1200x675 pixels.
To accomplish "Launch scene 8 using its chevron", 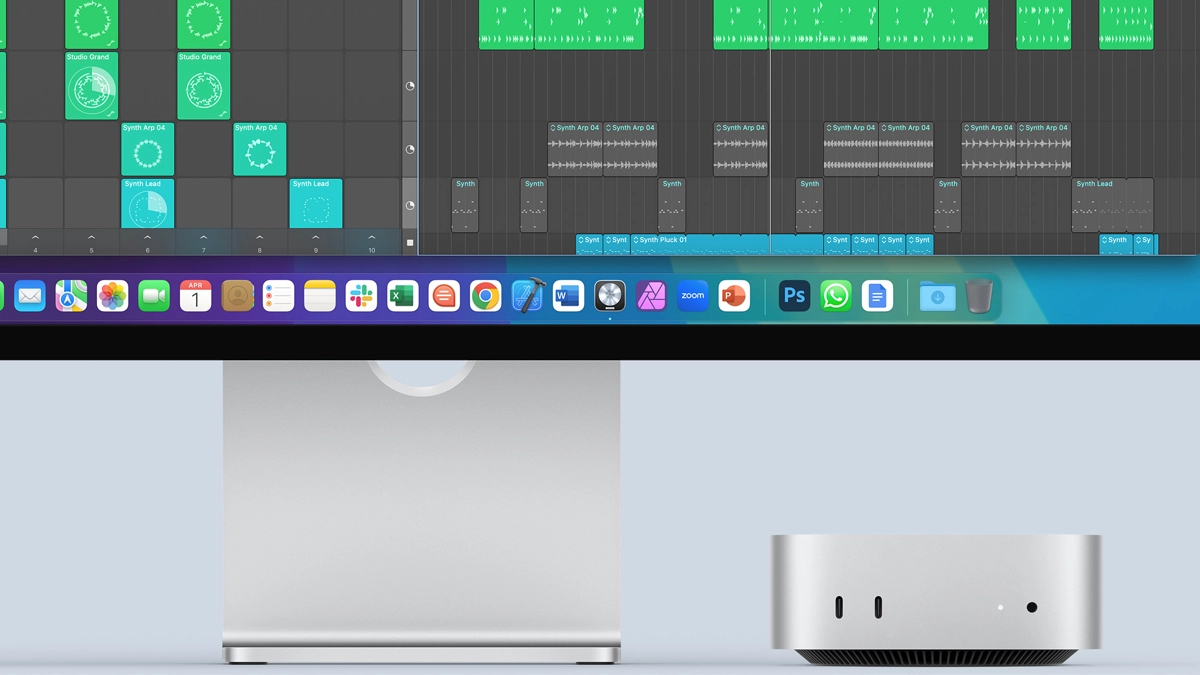I will coord(260,239).
